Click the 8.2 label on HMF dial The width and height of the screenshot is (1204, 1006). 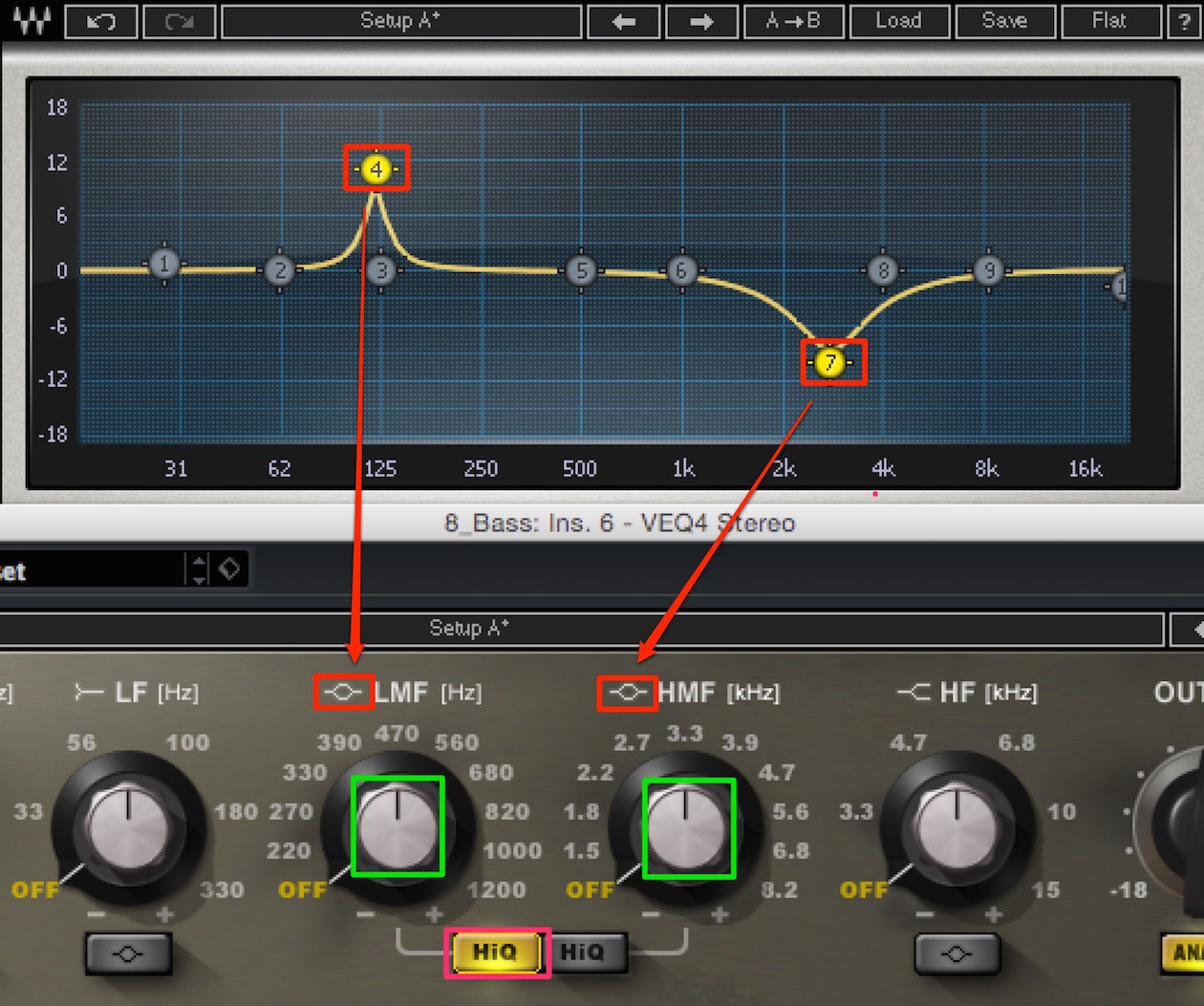click(780, 890)
